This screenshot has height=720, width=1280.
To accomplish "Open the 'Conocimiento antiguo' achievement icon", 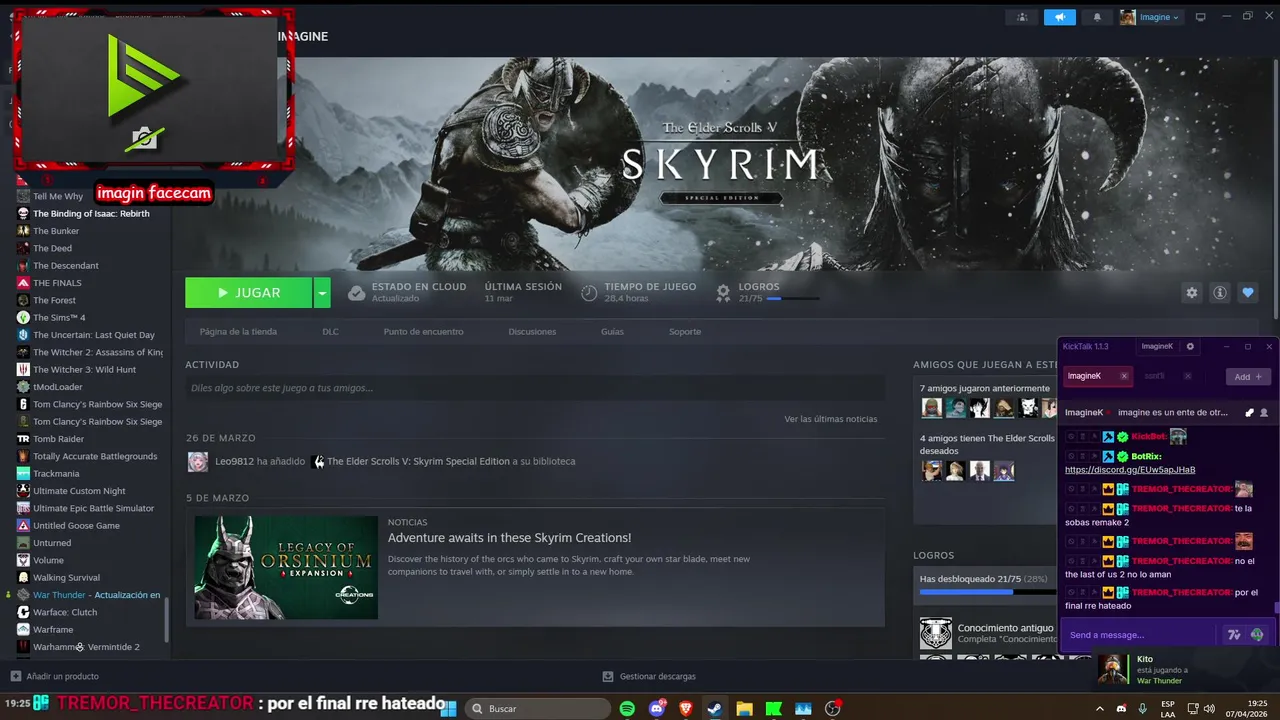I will (x=936, y=634).
